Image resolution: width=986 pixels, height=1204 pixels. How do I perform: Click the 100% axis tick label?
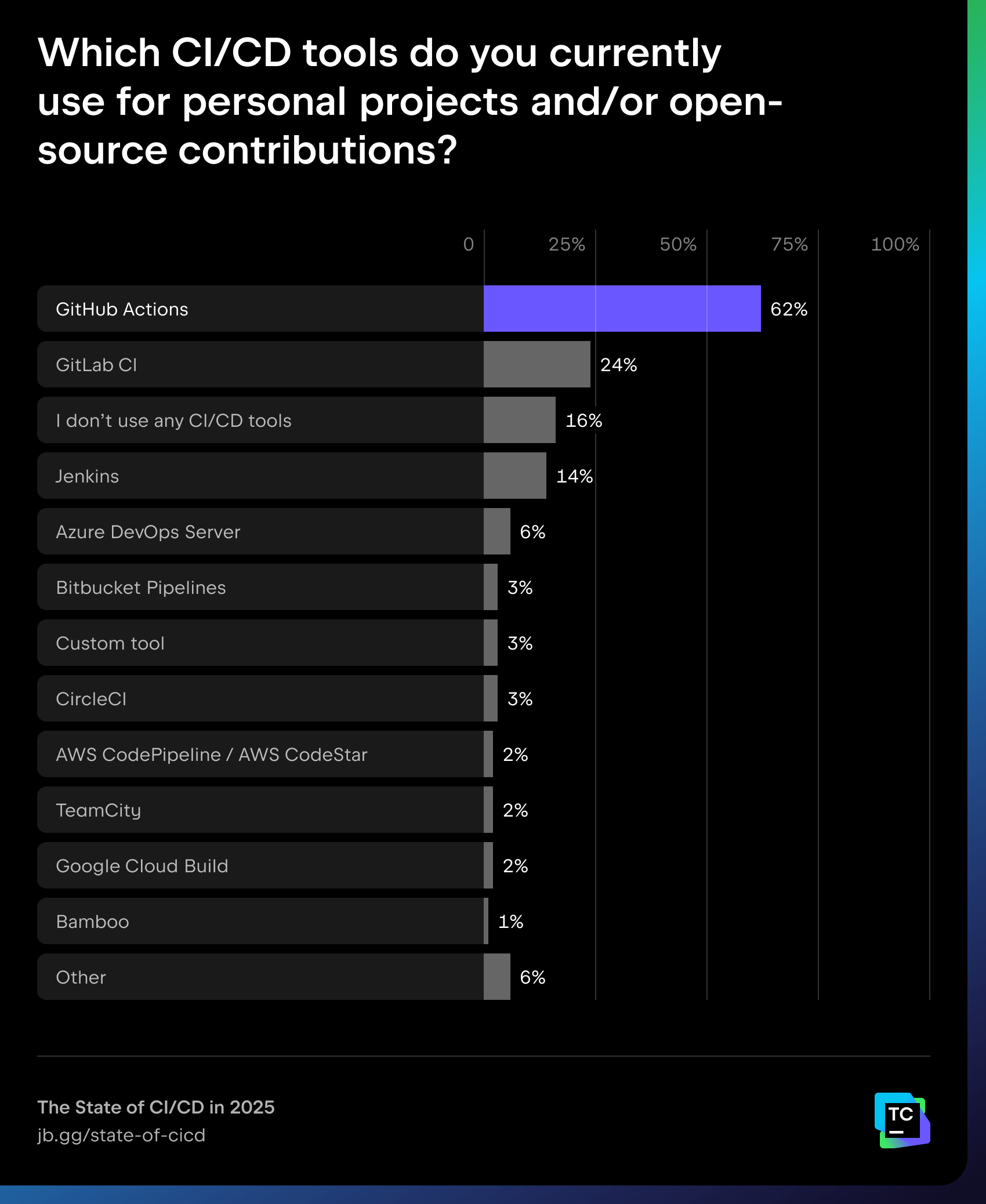pyautogui.click(x=894, y=244)
